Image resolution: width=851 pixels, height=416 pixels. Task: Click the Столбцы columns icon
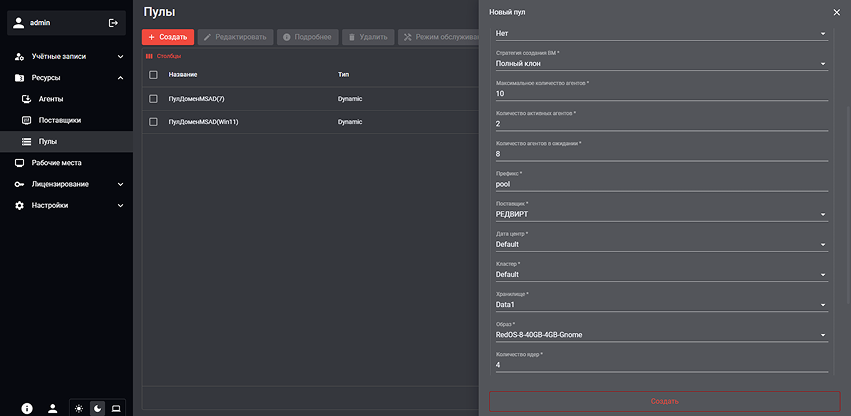coord(151,56)
